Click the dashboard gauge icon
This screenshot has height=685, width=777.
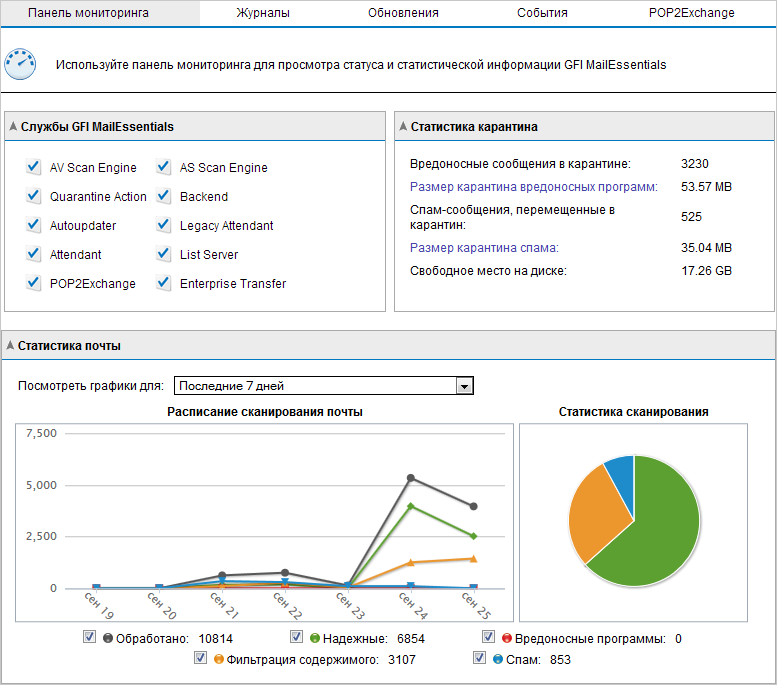(x=20, y=64)
